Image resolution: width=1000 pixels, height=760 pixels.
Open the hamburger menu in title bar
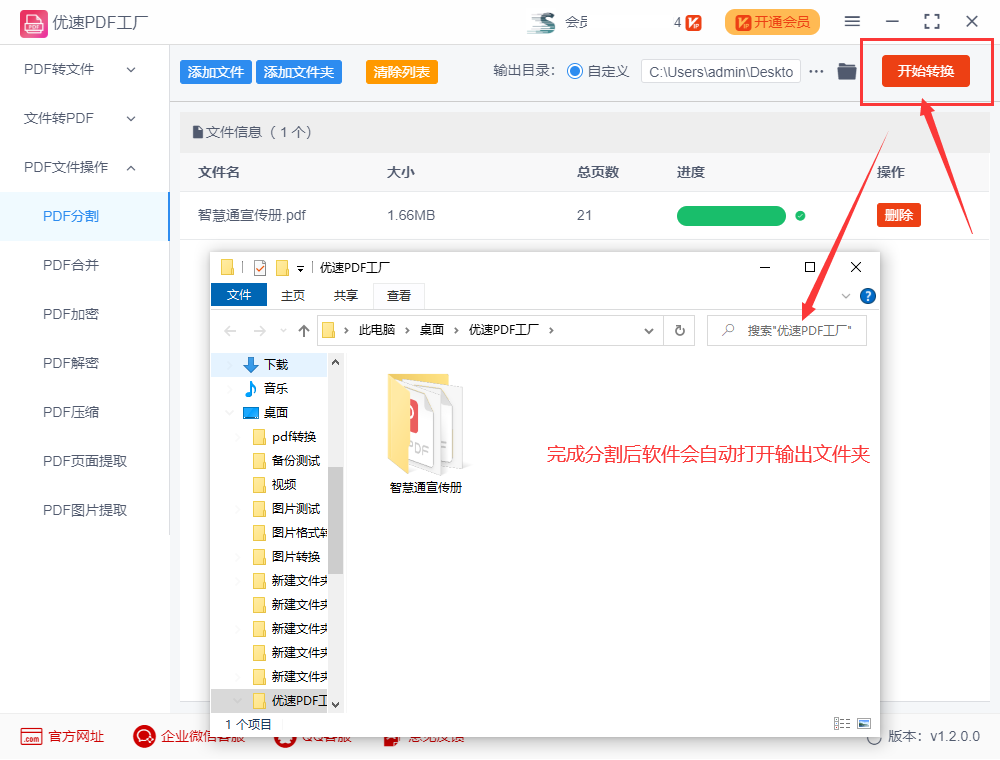(852, 22)
